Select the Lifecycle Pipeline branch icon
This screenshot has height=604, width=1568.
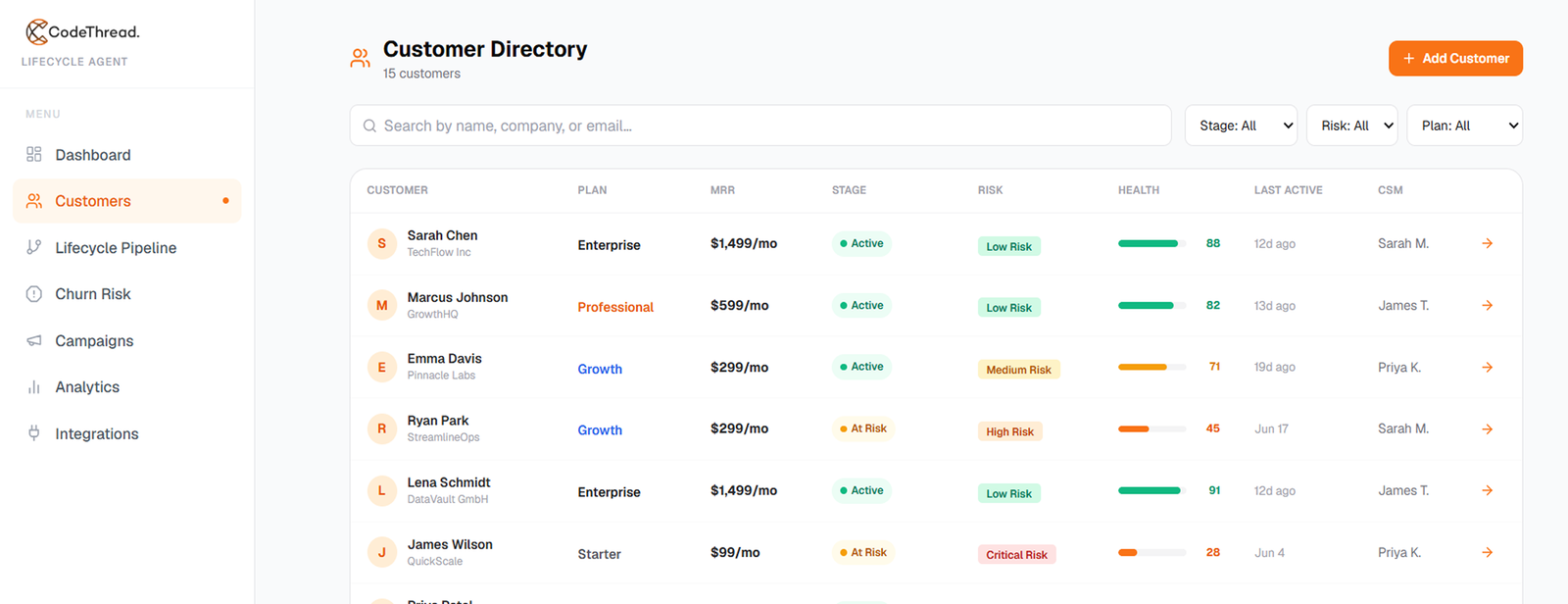[34, 247]
